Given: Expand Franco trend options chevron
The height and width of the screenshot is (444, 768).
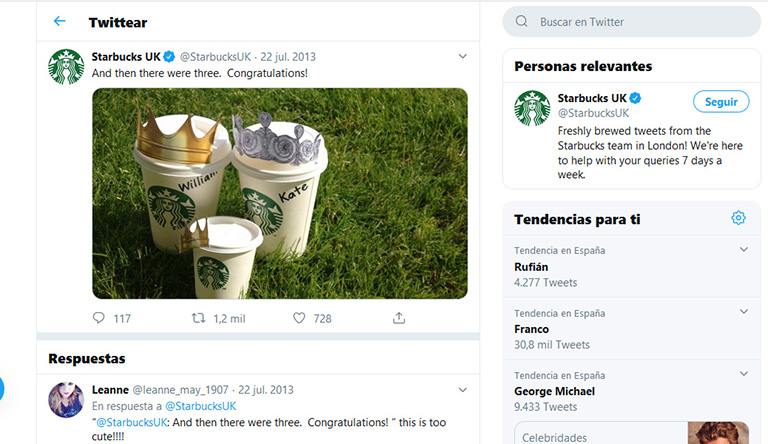Looking at the screenshot, I should click(x=743, y=312).
